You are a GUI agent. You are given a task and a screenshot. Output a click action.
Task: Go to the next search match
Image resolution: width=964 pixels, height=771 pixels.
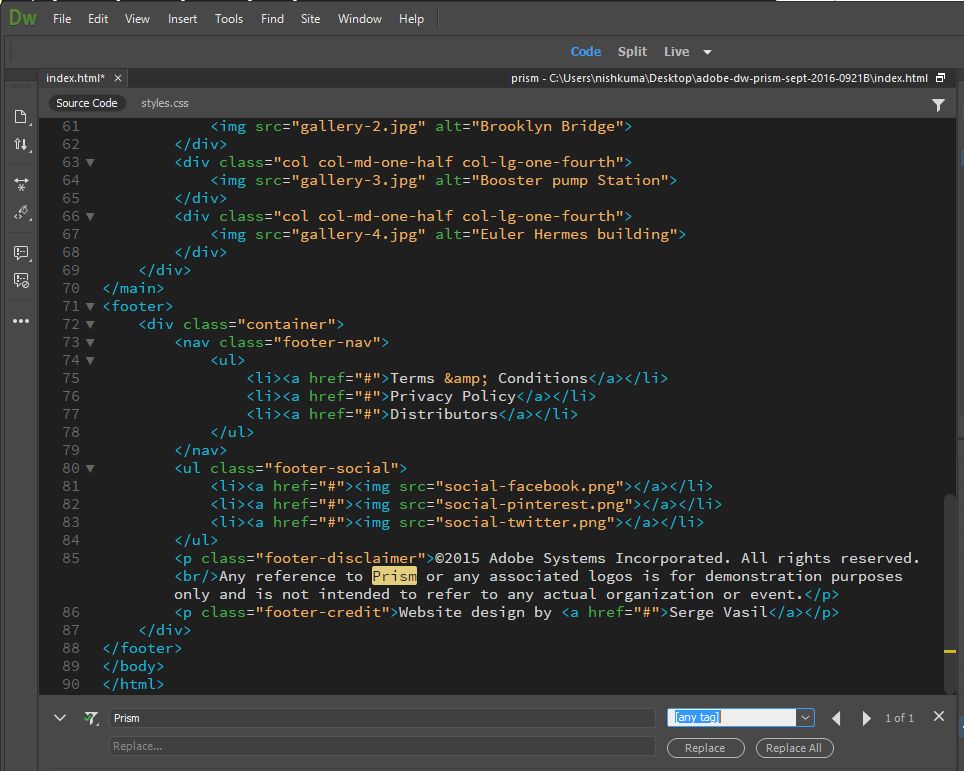867,718
